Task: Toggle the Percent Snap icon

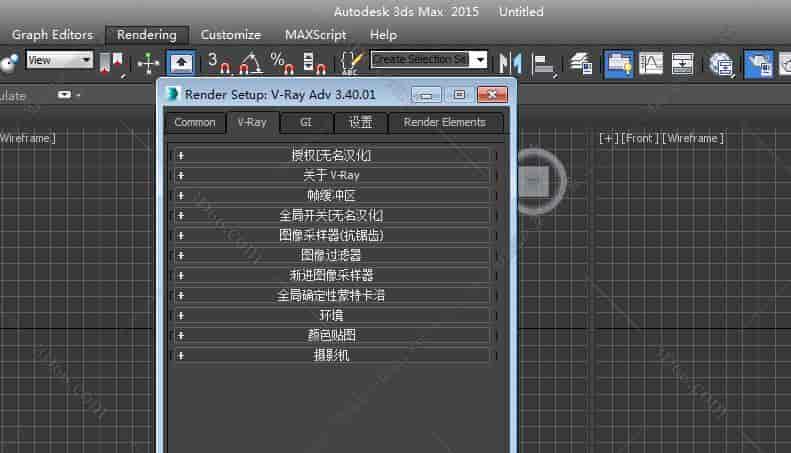Action: [283, 62]
